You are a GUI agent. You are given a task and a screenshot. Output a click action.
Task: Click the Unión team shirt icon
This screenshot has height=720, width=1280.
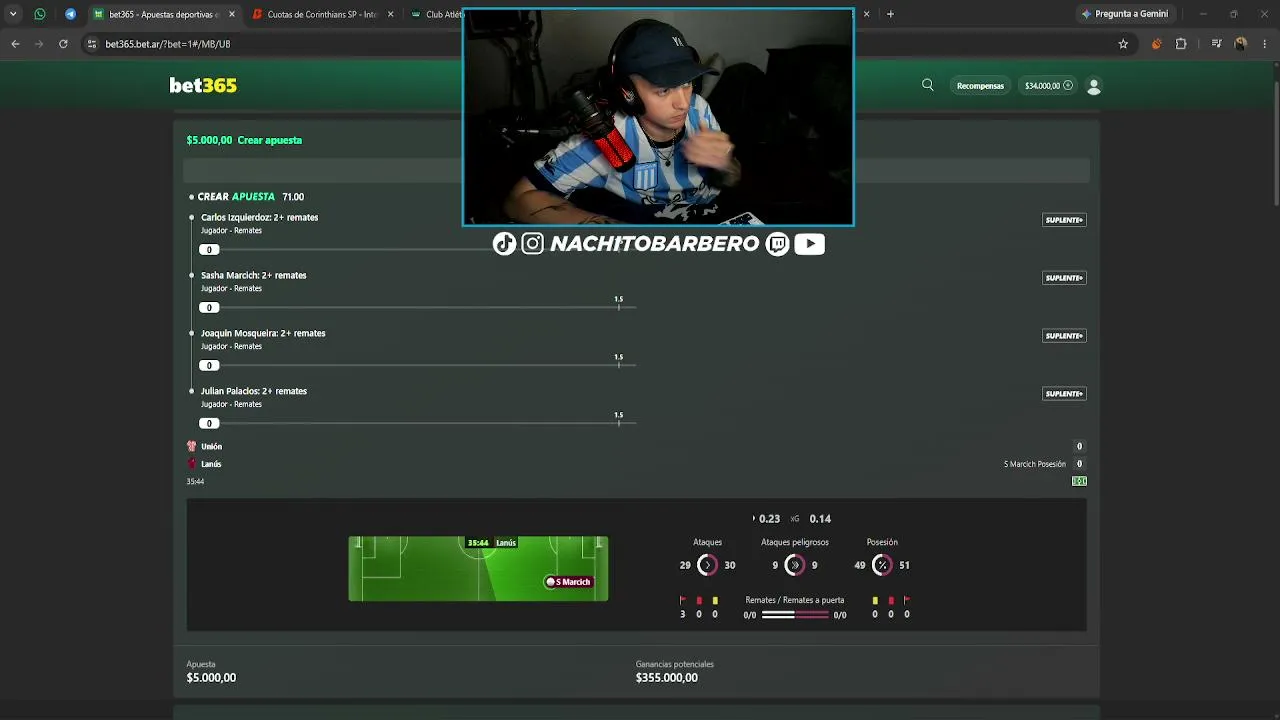192,446
